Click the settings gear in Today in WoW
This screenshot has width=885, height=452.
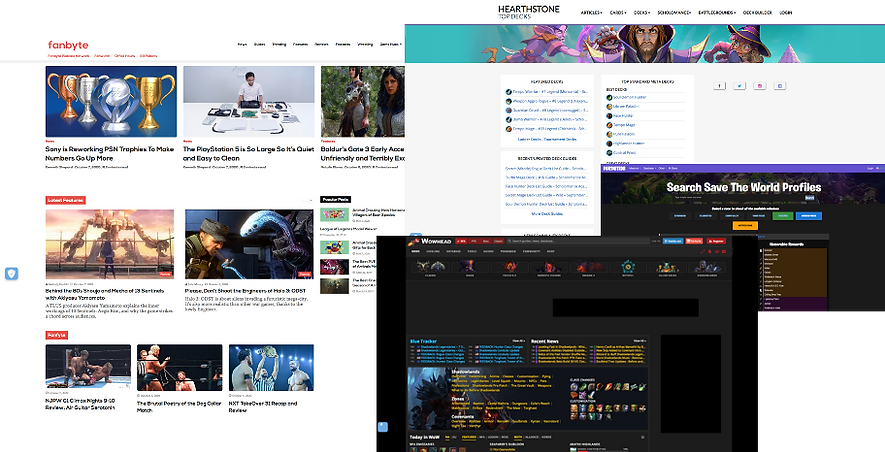[642, 437]
